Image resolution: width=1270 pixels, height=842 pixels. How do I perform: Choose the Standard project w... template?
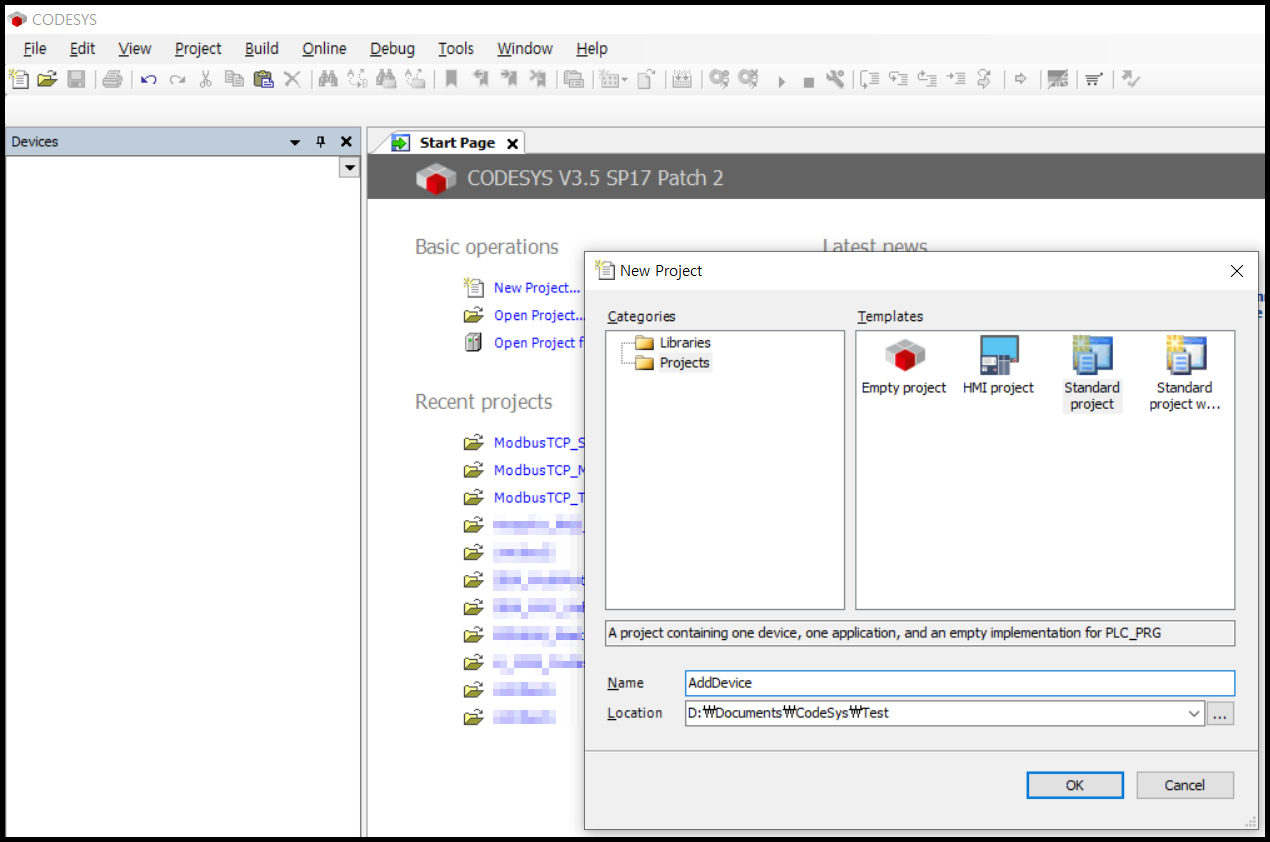point(1185,374)
